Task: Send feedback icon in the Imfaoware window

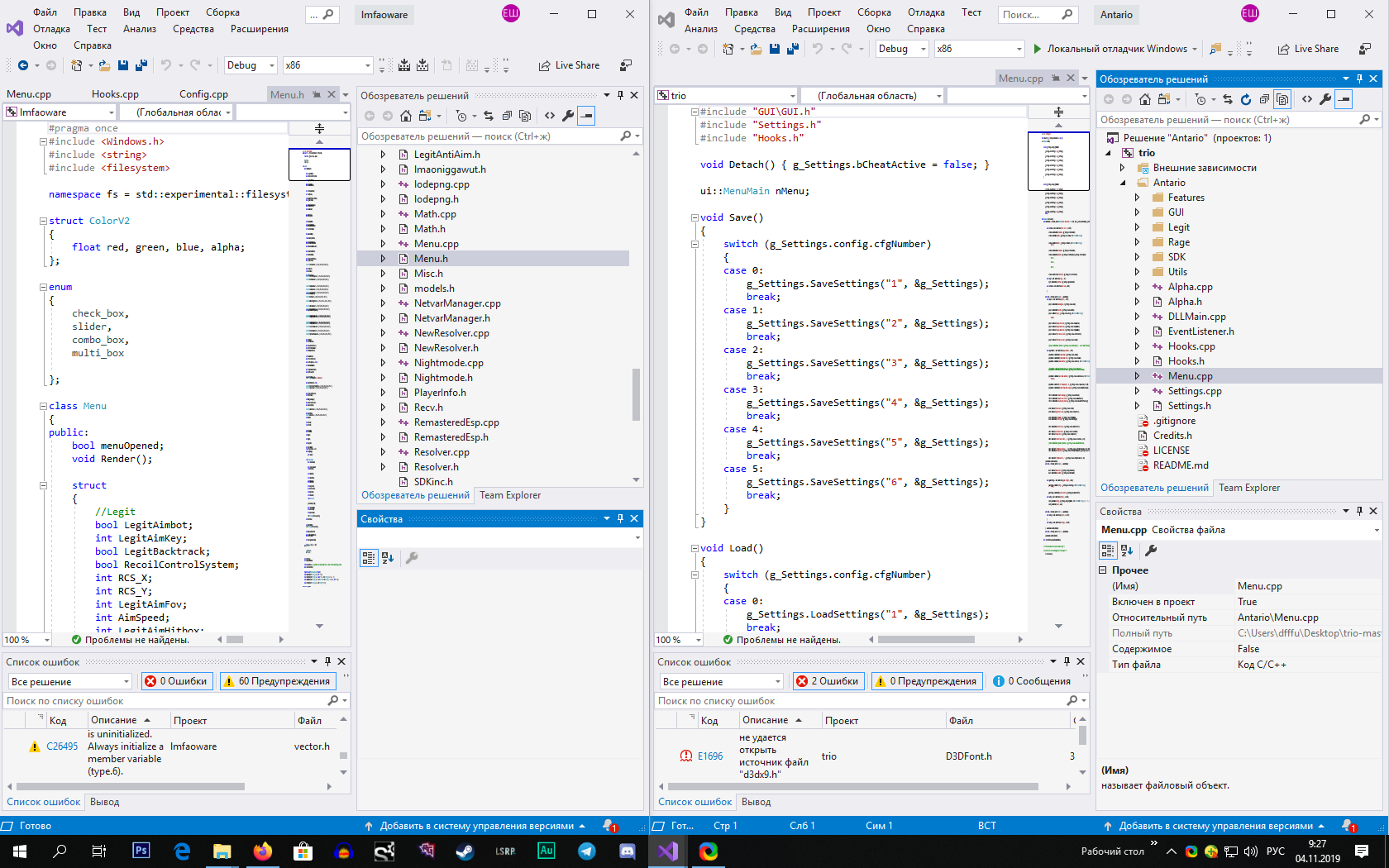Action: (x=626, y=65)
